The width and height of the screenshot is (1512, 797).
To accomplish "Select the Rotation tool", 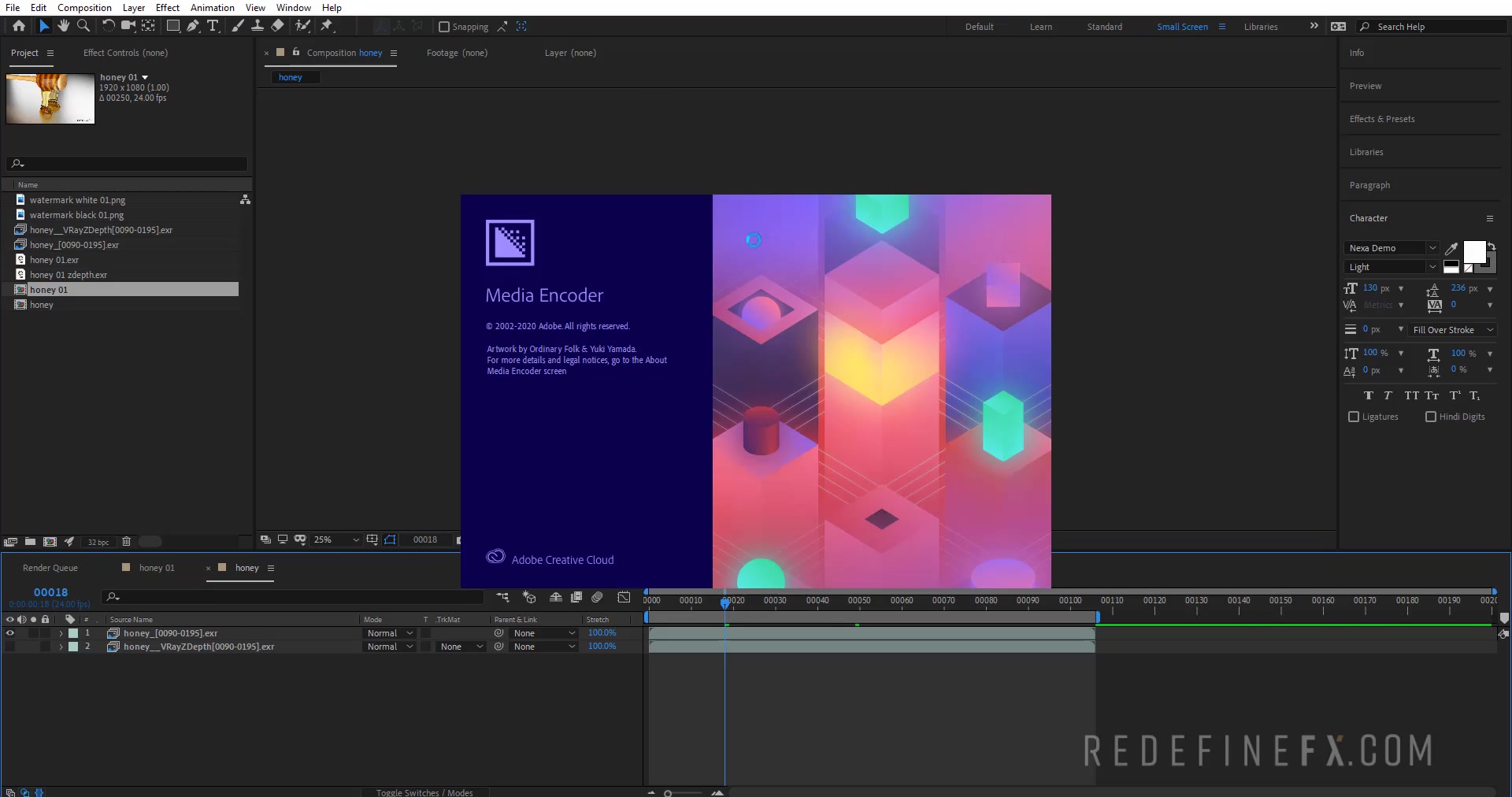I will (x=108, y=26).
